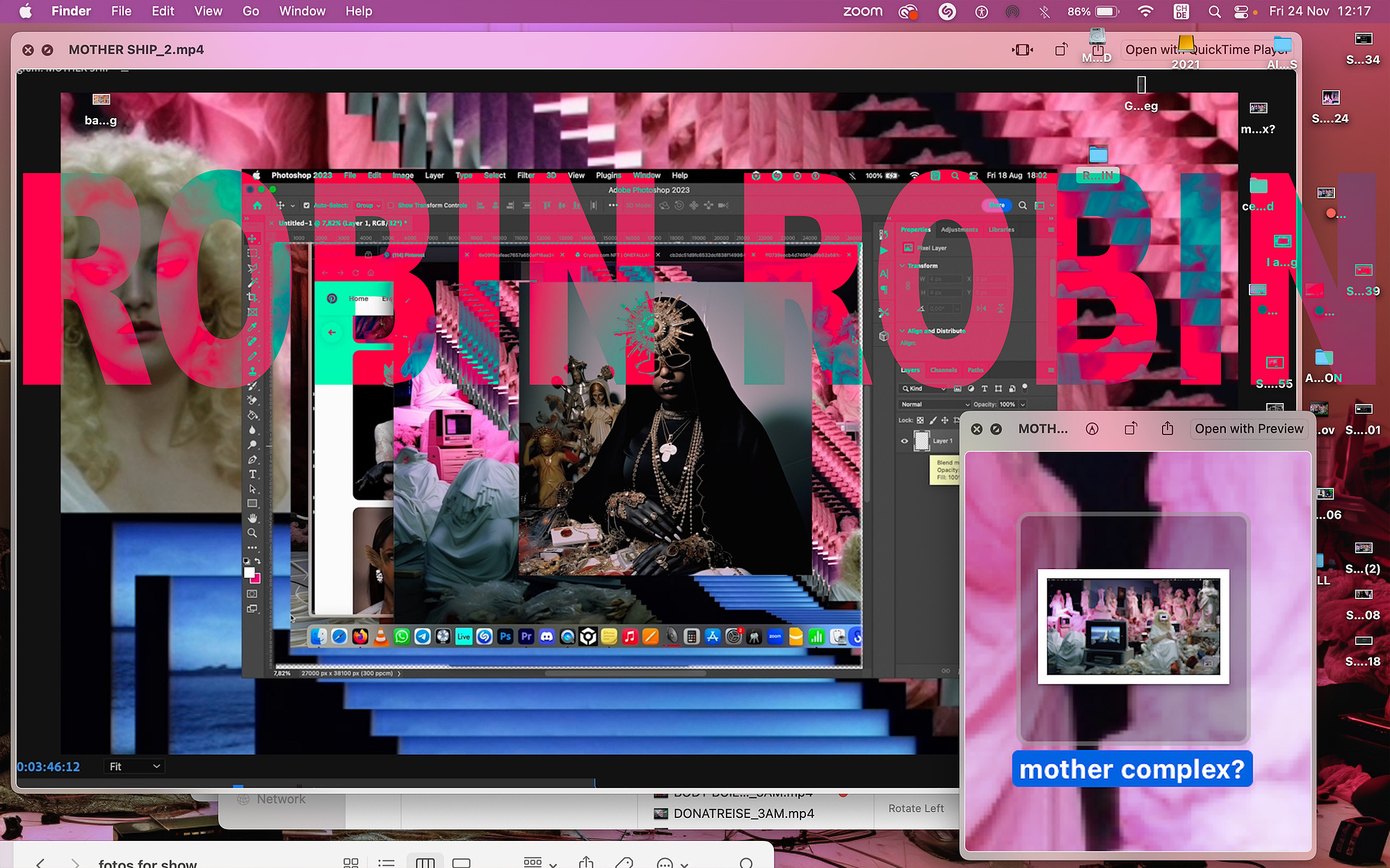The height and width of the screenshot is (868, 1390).
Task: Click Share in the fotos for show toolbar
Action: (x=586, y=862)
